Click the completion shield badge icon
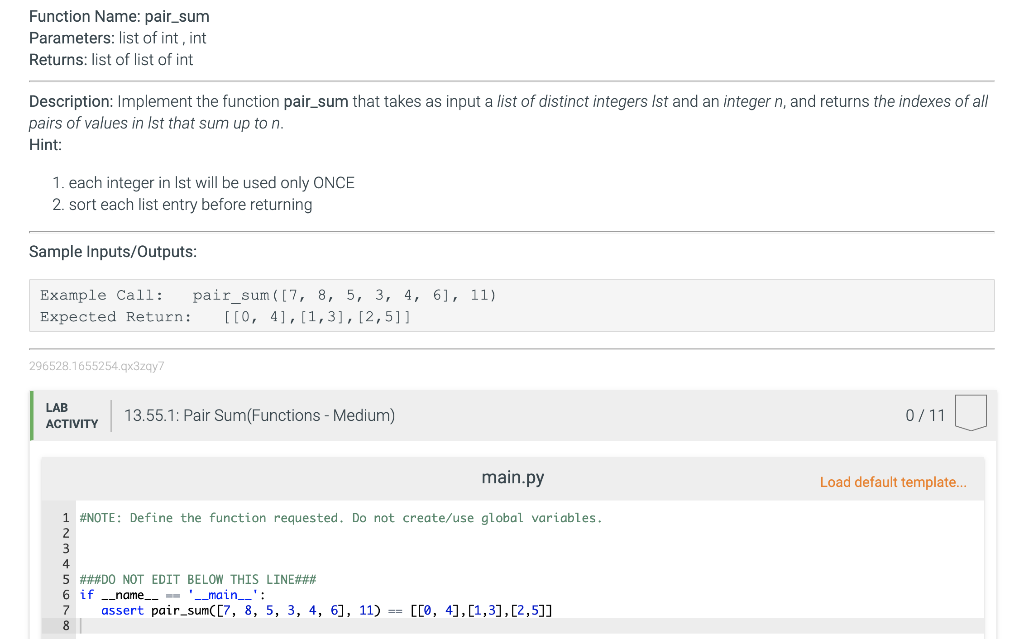 click(969, 413)
